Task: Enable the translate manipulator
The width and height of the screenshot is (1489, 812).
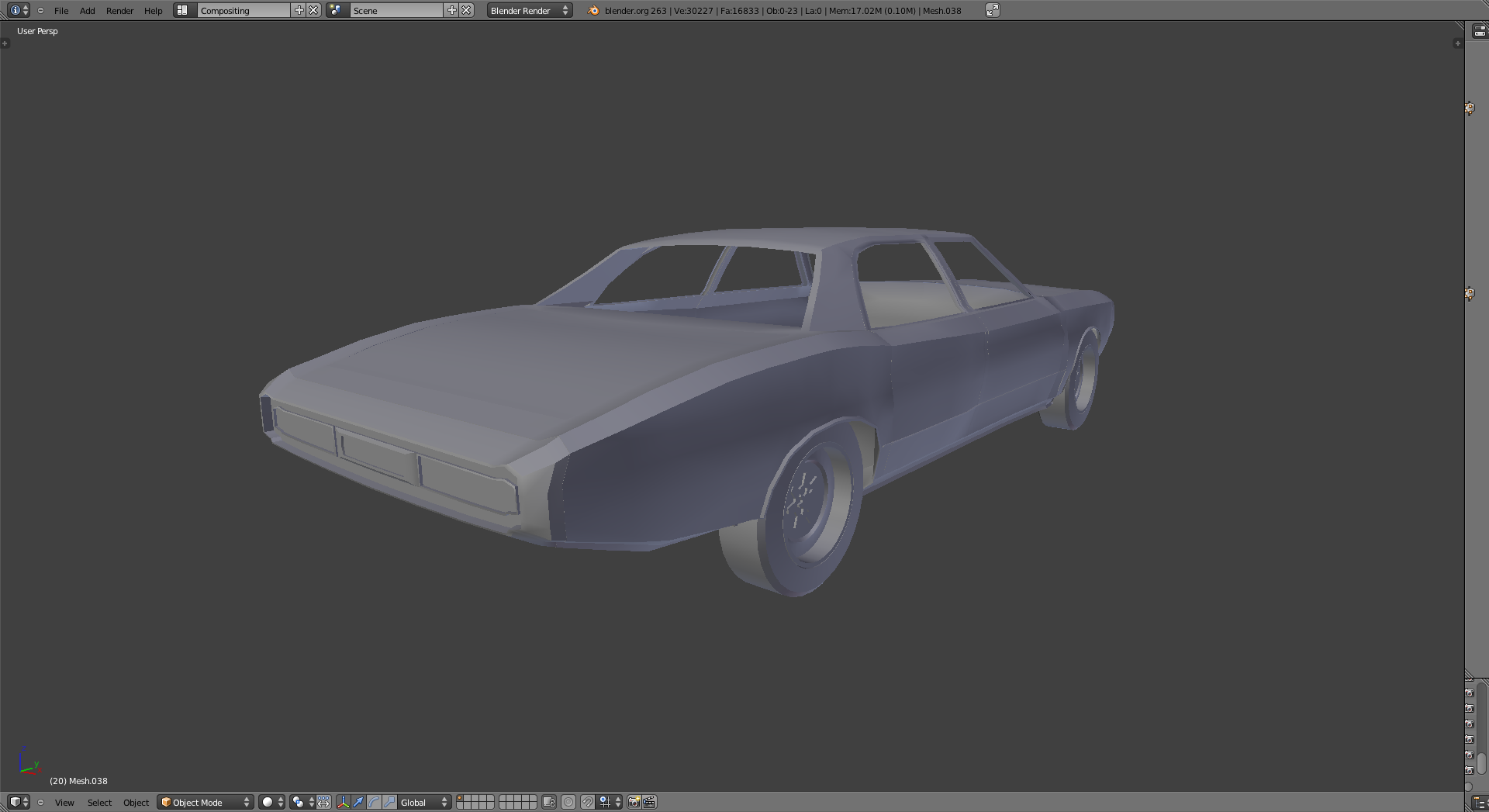Action: (x=358, y=802)
